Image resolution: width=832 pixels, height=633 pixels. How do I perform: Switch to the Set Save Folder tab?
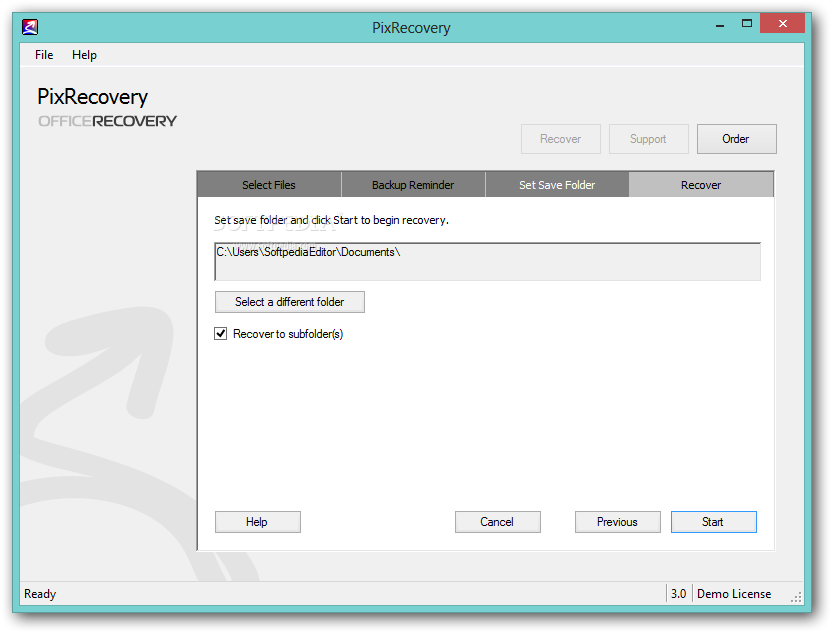pos(557,185)
